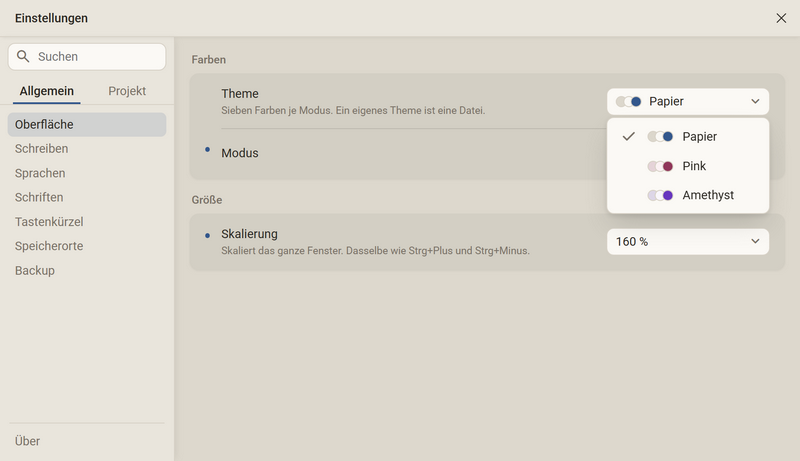The height and width of the screenshot is (461, 800).
Task: Click the Pink theme color swatch icon
Action: (660, 166)
